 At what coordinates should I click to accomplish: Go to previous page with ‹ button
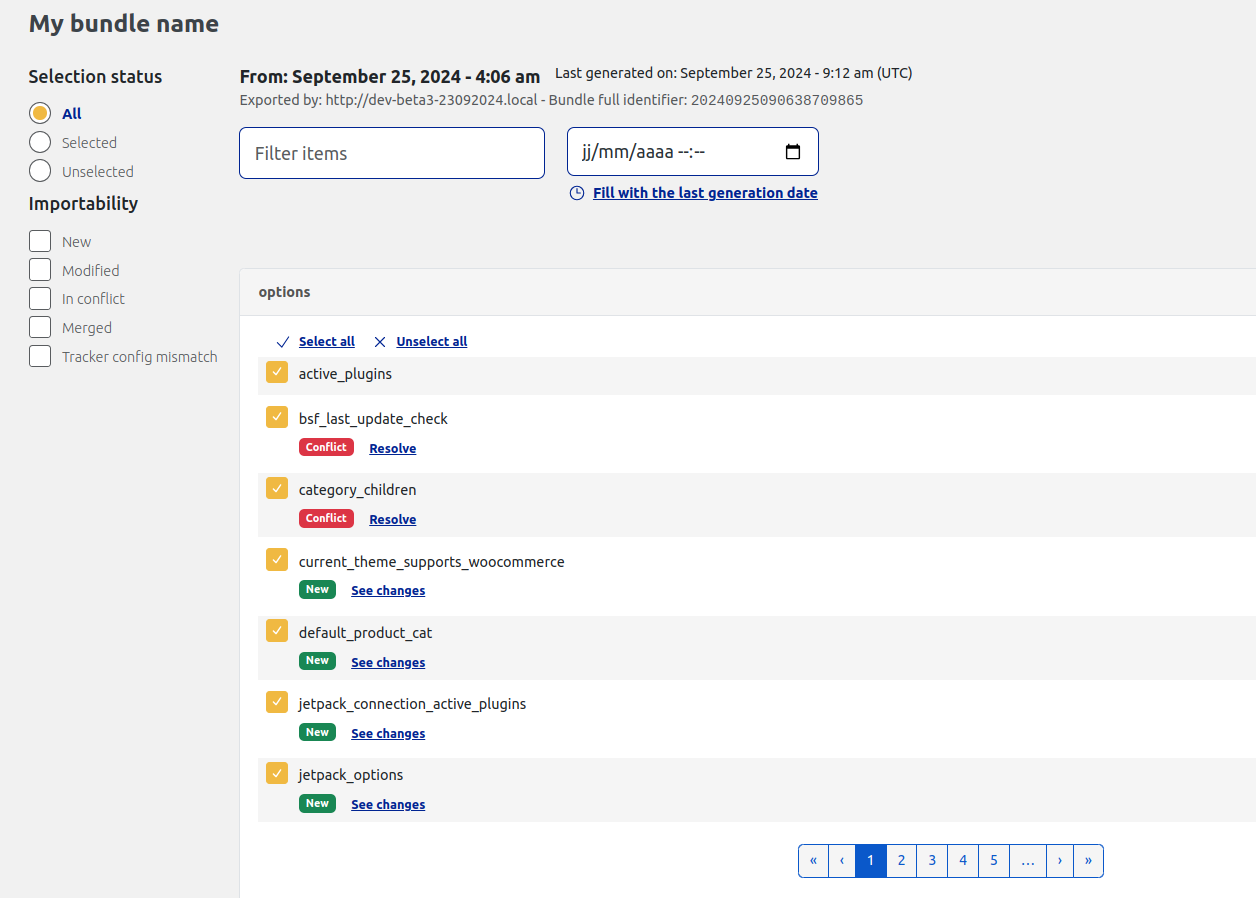pos(842,861)
